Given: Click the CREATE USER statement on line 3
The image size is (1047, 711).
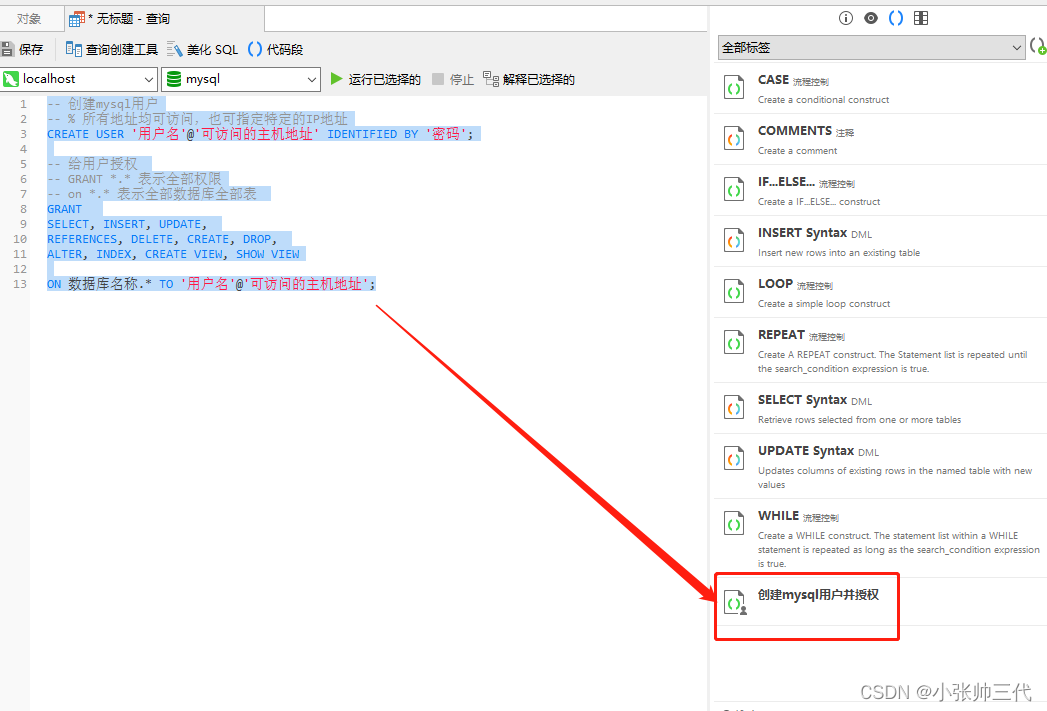Looking at the screenshot, I should pos(260,134).
